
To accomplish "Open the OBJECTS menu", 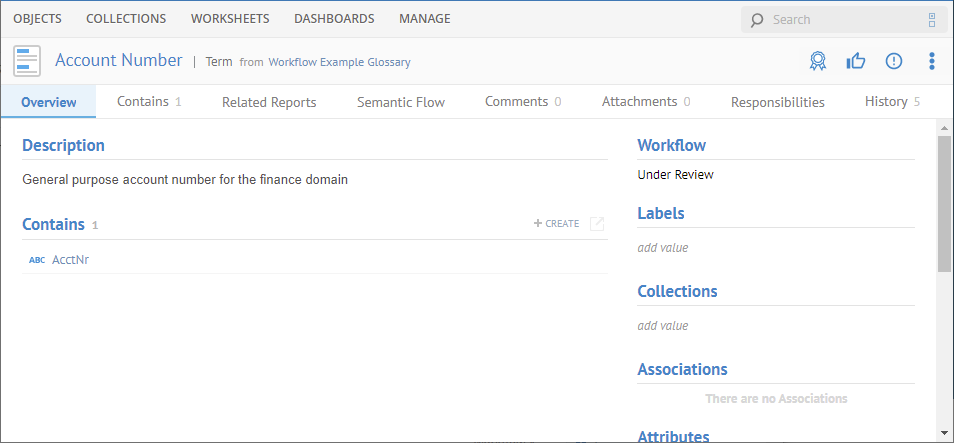I will pos(37,18).
